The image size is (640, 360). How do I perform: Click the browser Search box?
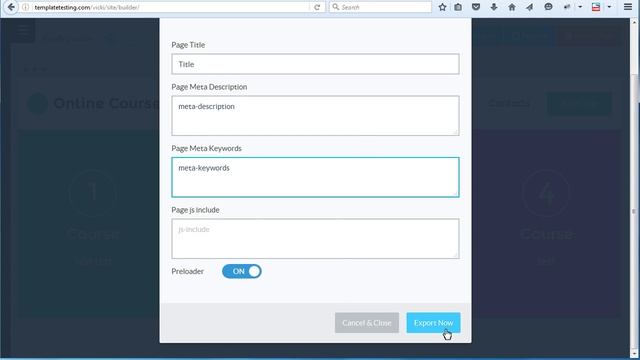point(380,7)
